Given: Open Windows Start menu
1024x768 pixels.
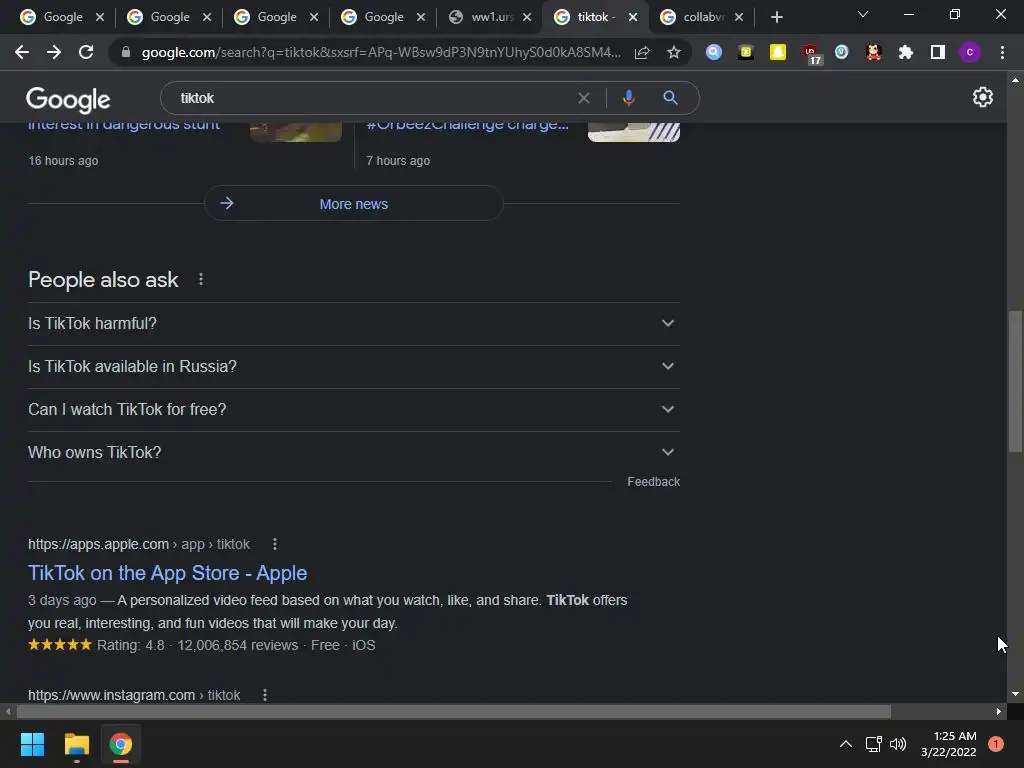Looking at the screenshot, I should click(x=32, y=744).
